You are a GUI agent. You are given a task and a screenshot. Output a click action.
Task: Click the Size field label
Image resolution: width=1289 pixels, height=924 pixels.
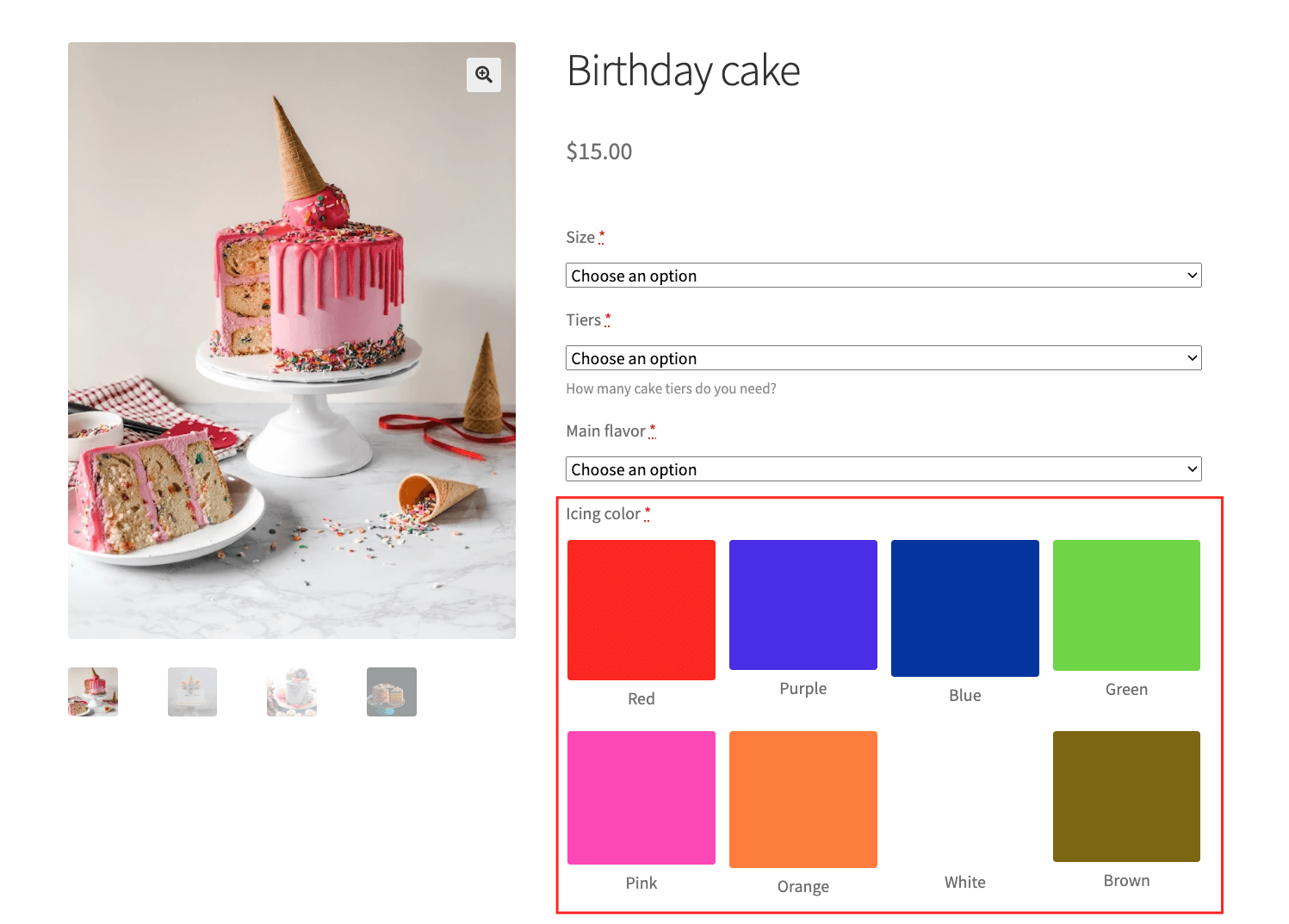click(x=580, y=237)
